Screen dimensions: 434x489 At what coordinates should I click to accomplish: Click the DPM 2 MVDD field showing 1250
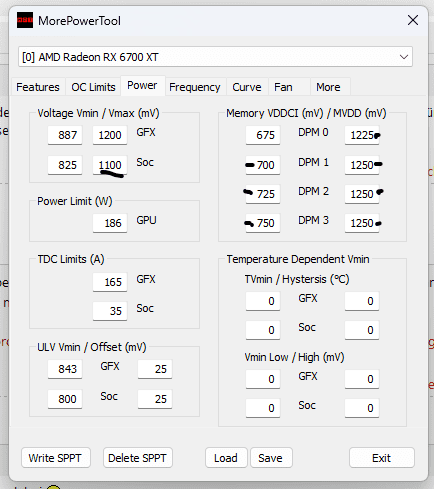pos(362,194)
